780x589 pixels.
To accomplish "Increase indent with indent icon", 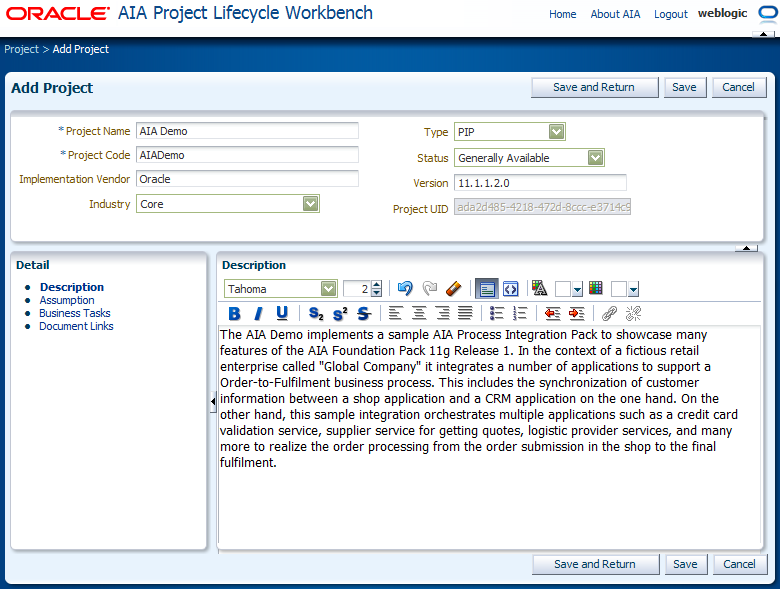I will (577, 313).
